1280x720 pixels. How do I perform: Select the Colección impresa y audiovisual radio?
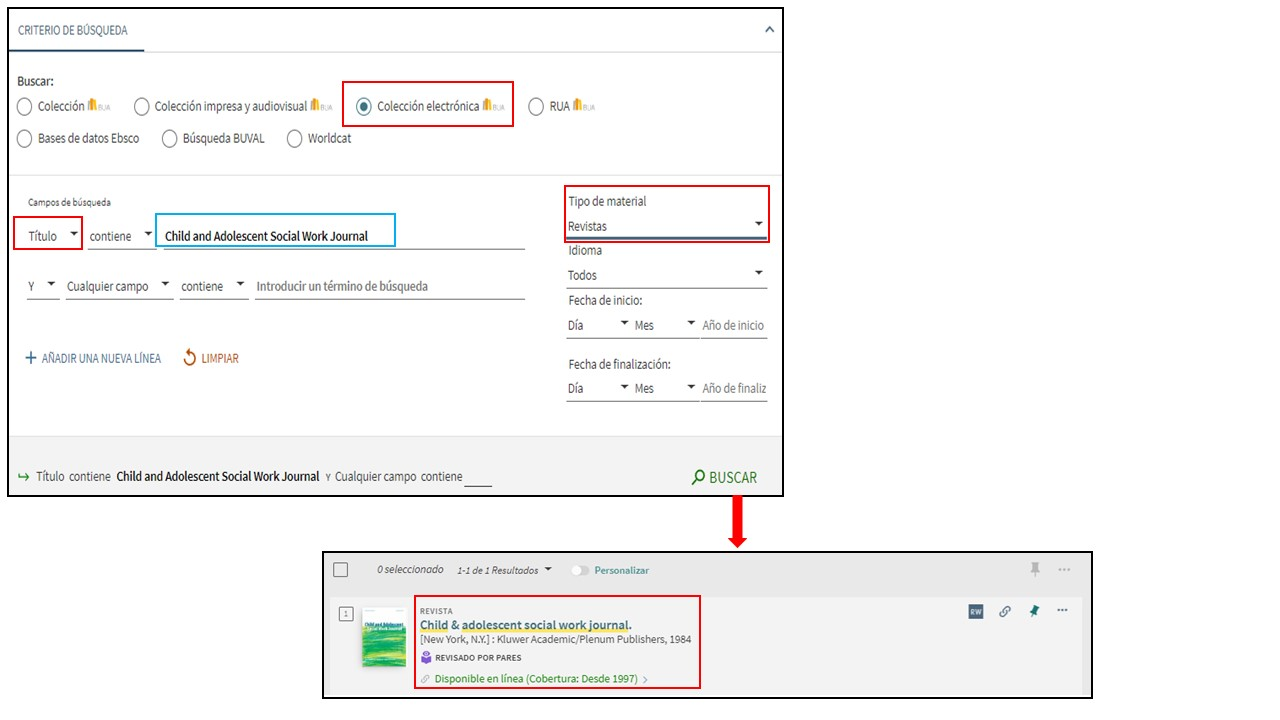(142, 107)
